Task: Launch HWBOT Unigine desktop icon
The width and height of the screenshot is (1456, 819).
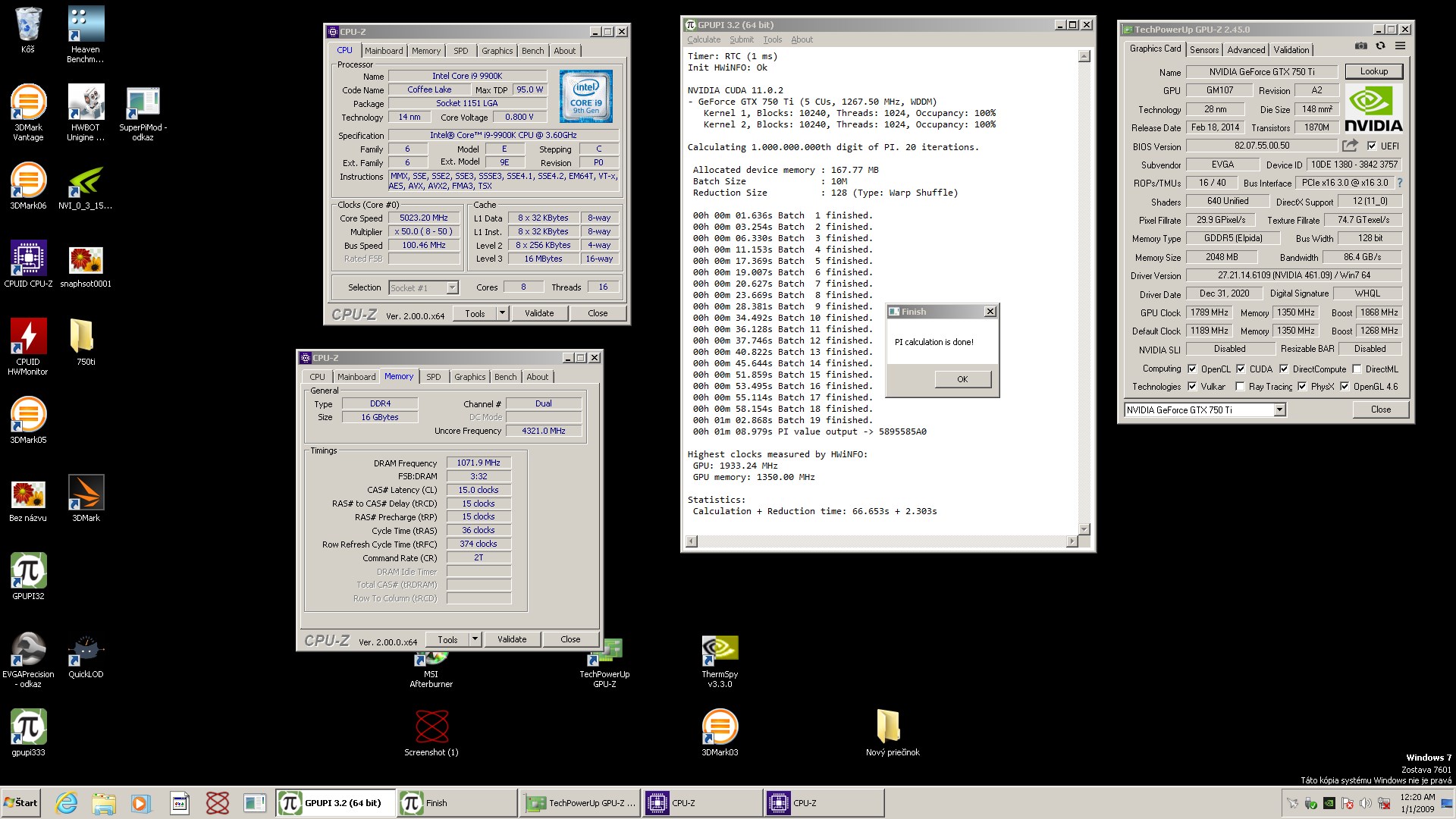Action: pyautogui.click(x=86, y=112)
